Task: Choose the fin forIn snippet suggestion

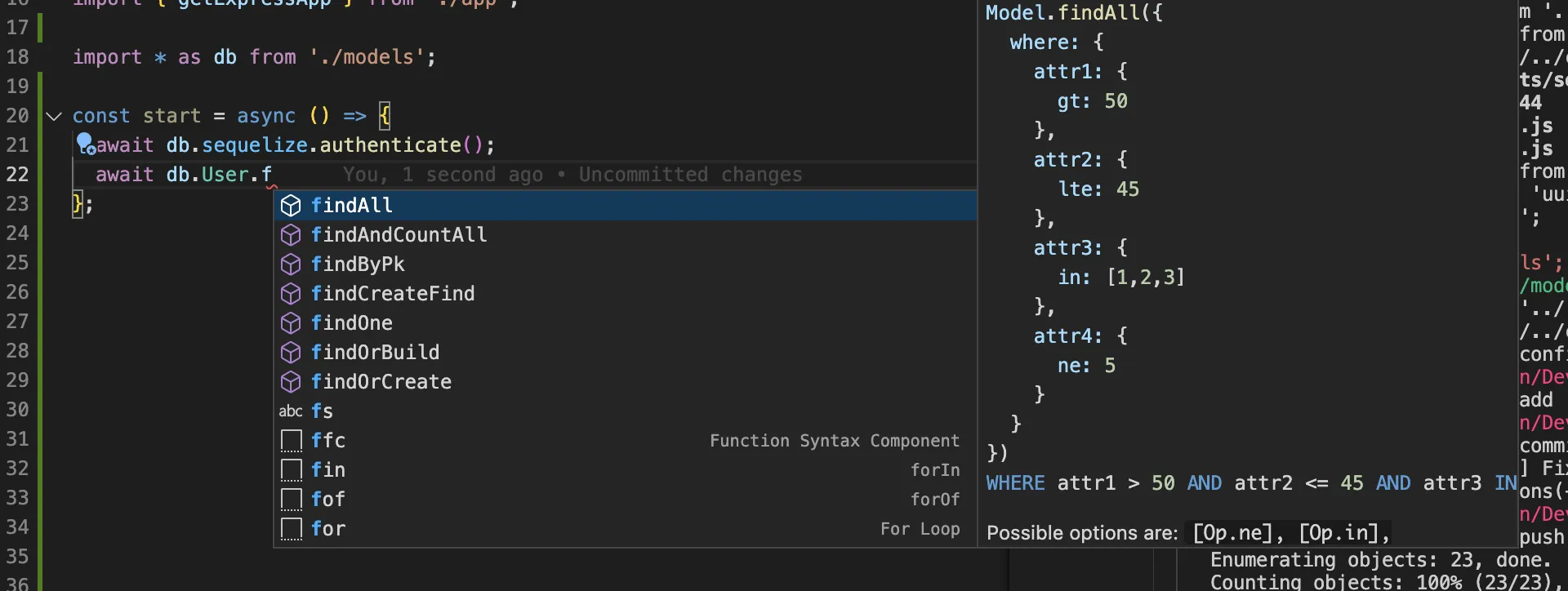Action: (x=328, y=470)
